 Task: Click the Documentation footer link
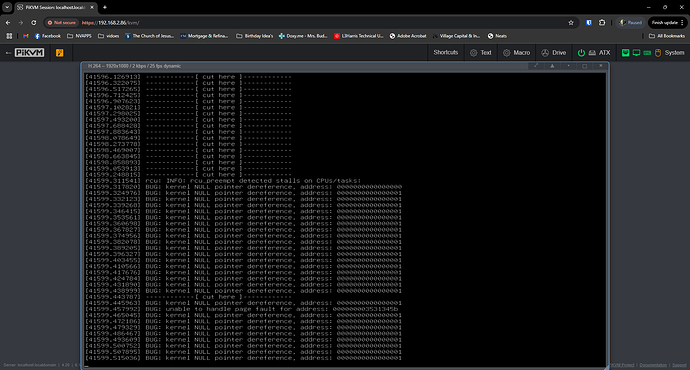653,365
